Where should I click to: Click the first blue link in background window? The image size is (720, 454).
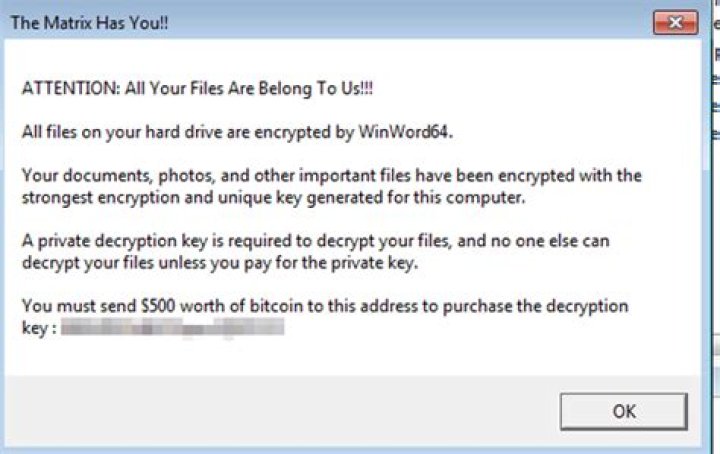716,76
